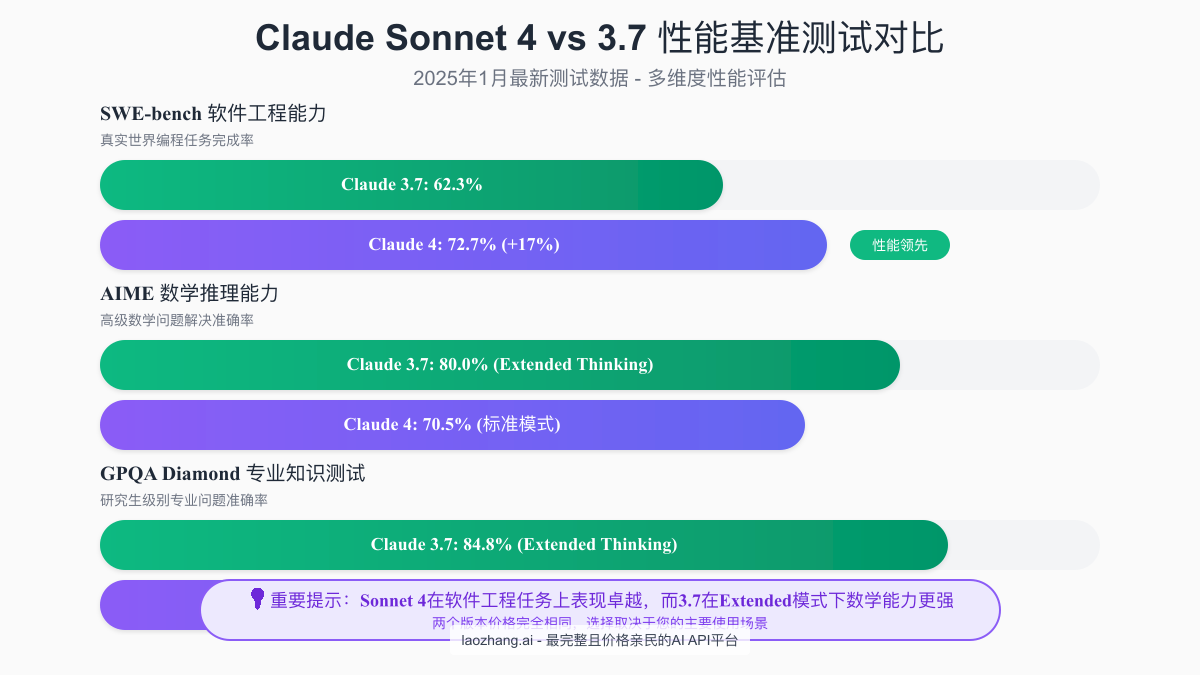Screen dimensions: 1200x675
Task: Click the SWE-bench 软件工程能力 heading
Action: tap(213, 114)
